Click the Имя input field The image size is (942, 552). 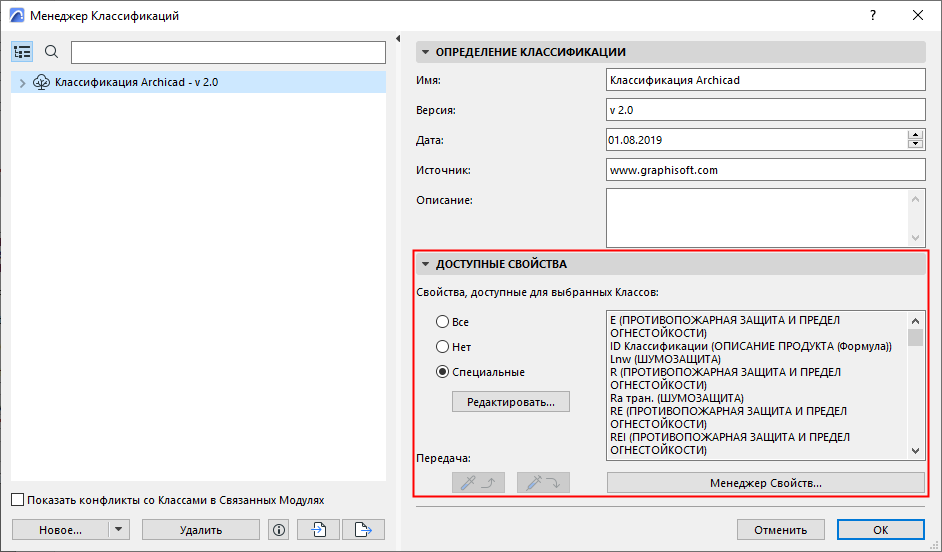tap(765, 80)
